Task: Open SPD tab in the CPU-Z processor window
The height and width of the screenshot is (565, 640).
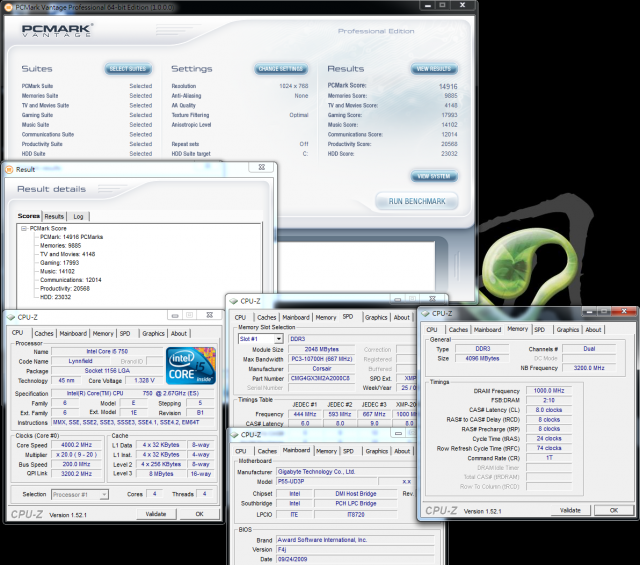Action: coord(125,334)
